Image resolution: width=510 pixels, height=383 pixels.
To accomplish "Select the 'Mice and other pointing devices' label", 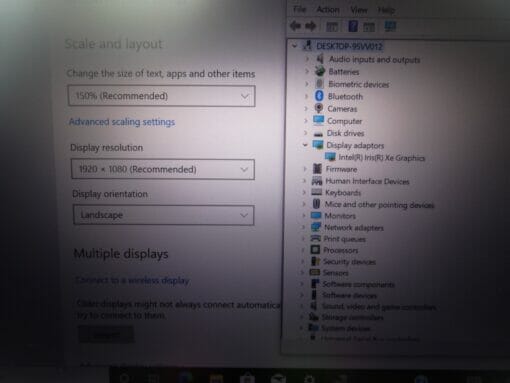I will coord(379,205).
